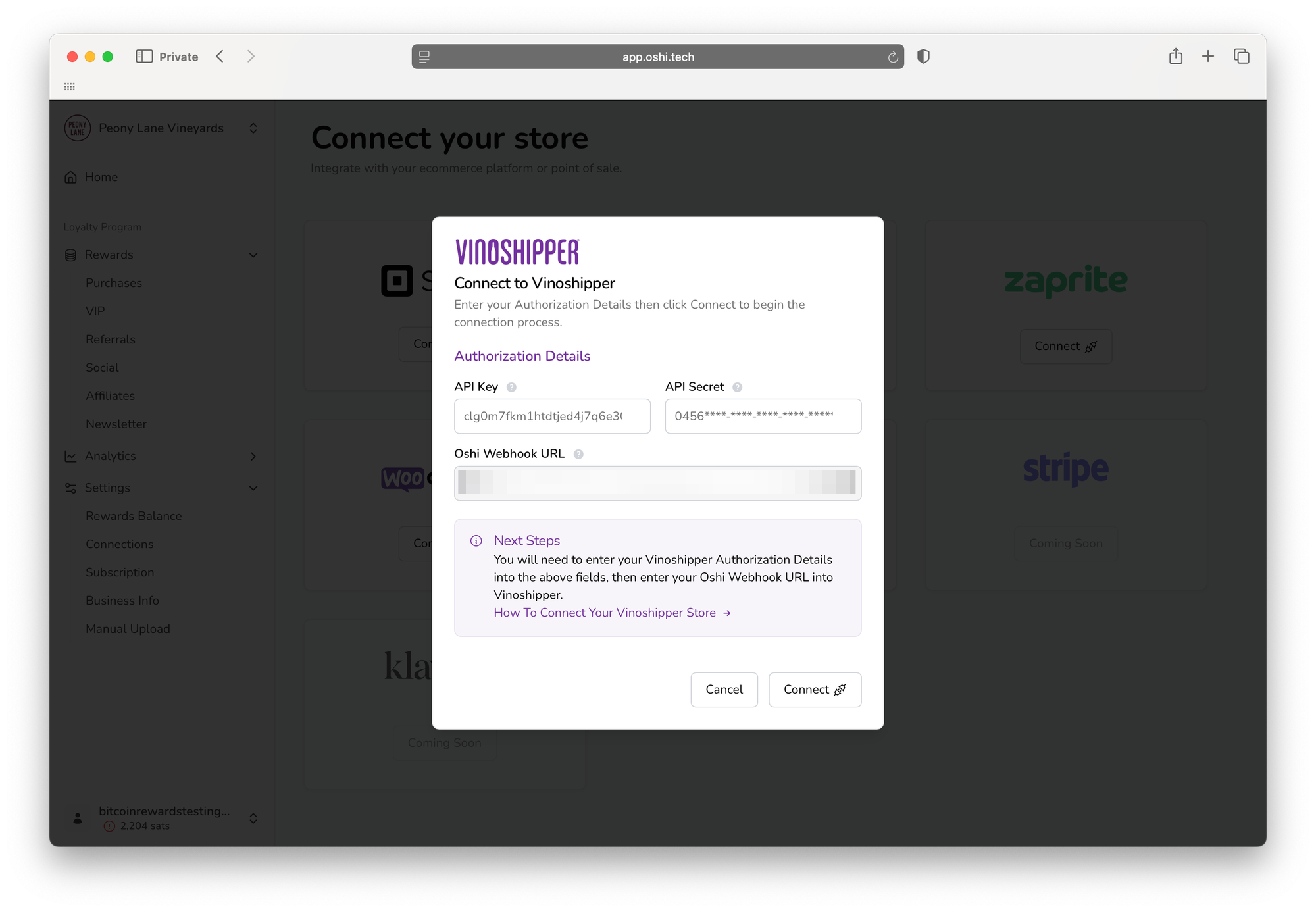Click the address bar app.oshi.tech
Viewport: 1316px width, 912px height.
tap(658, 57)
